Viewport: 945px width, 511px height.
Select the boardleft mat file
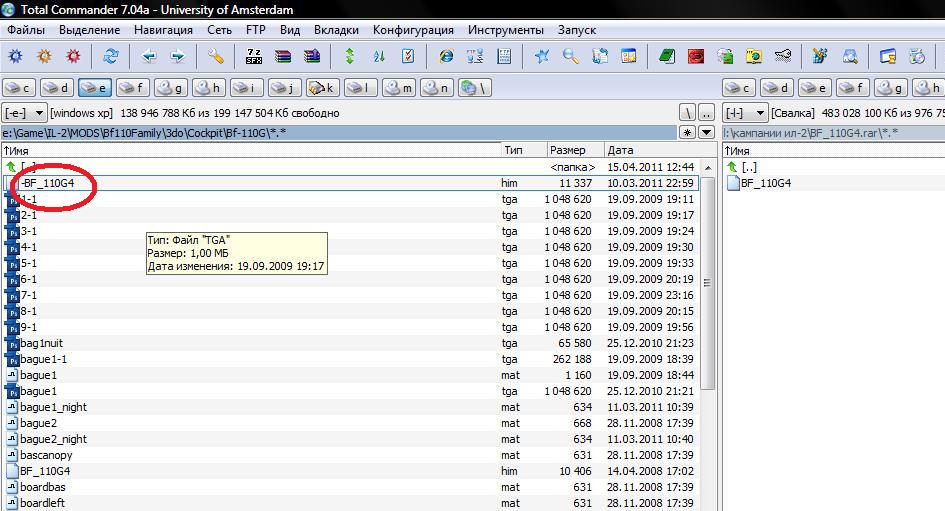point(352,503)
